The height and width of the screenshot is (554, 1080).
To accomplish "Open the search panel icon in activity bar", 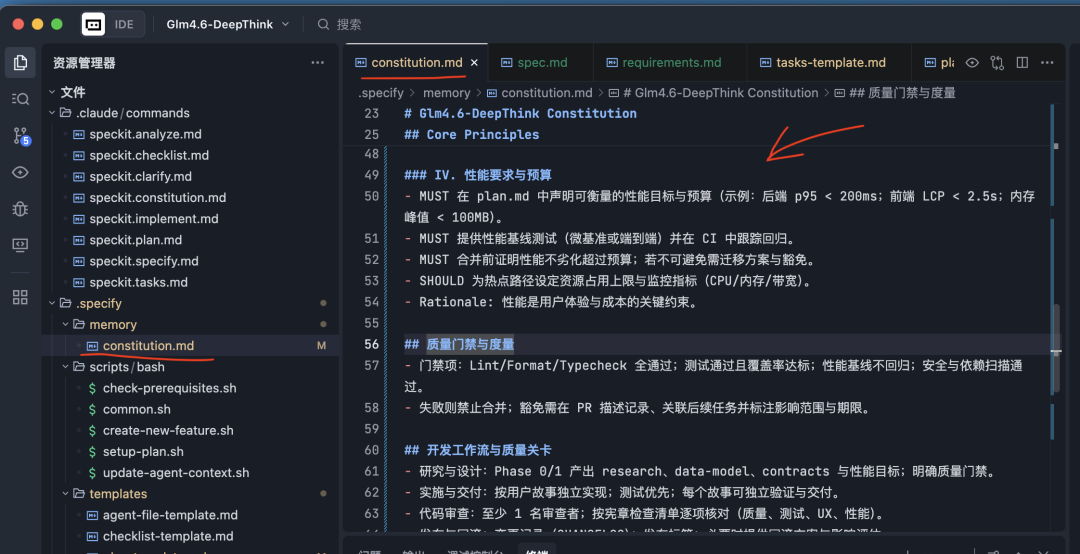I will (x=20, y=99).
